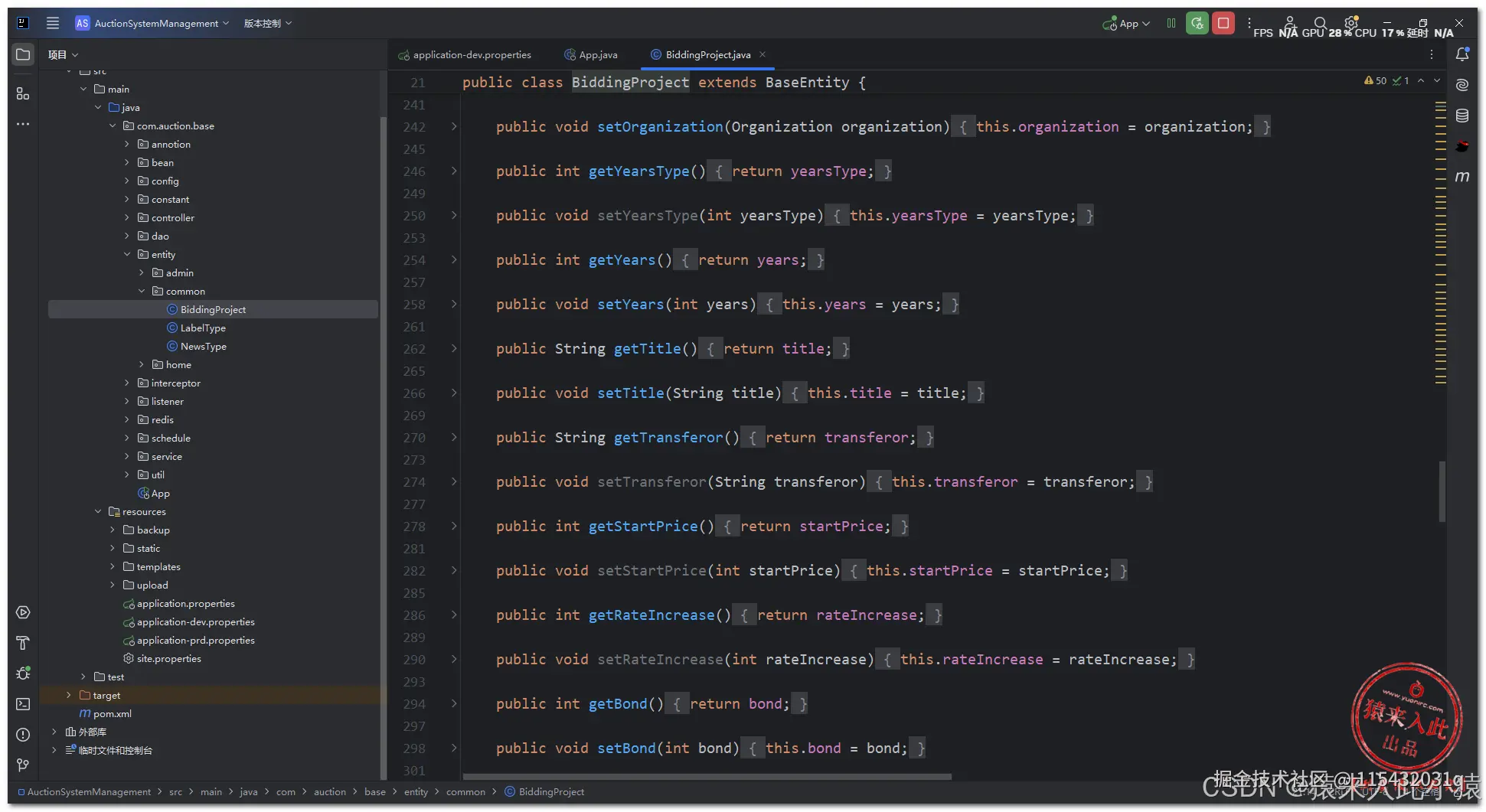The width and height of the screenshot is (1486, 812).
Task: Open the AuctionSystemManagement project dropdown
Action: (152, 23)
